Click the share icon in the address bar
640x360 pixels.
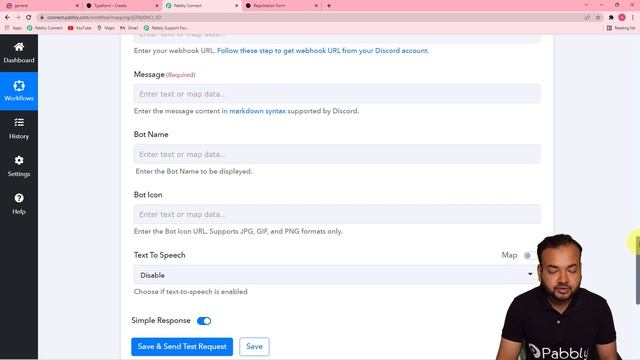click(x=587, y=18)
